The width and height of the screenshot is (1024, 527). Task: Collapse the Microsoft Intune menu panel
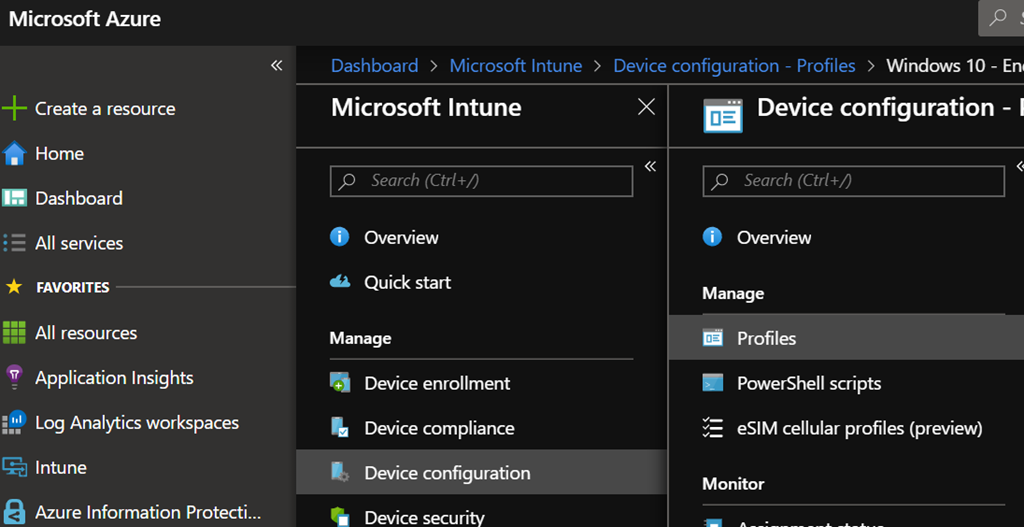650,167
